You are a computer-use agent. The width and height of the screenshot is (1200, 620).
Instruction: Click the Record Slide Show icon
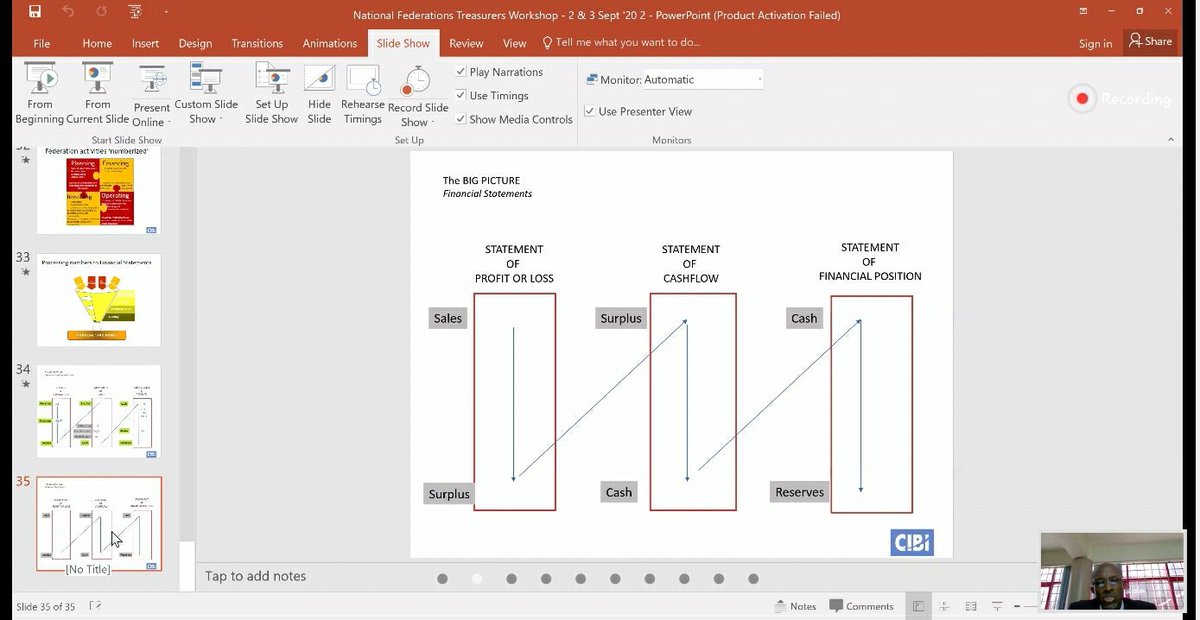click(415, 81)
